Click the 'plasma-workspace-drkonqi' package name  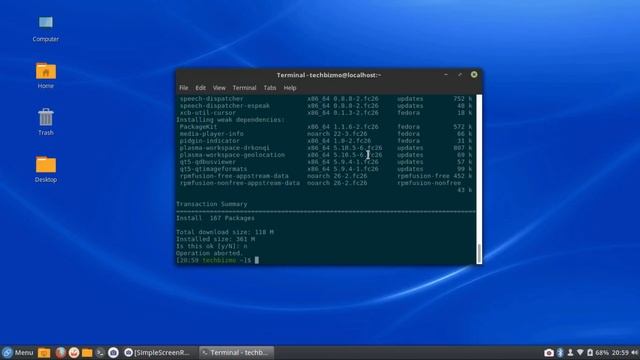click(225, 148)
